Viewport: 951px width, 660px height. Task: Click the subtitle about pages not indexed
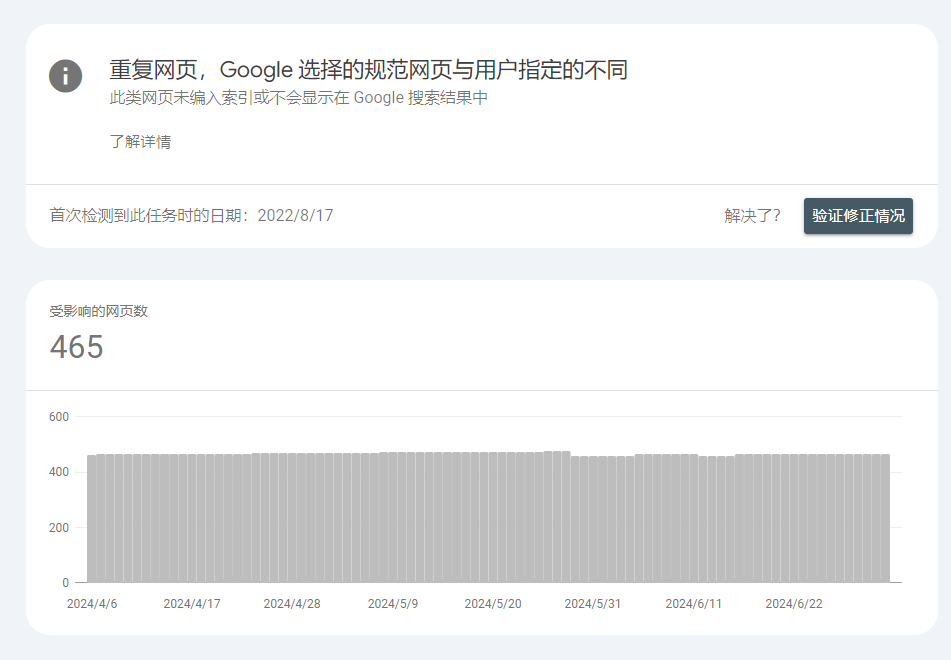point(298,98)
